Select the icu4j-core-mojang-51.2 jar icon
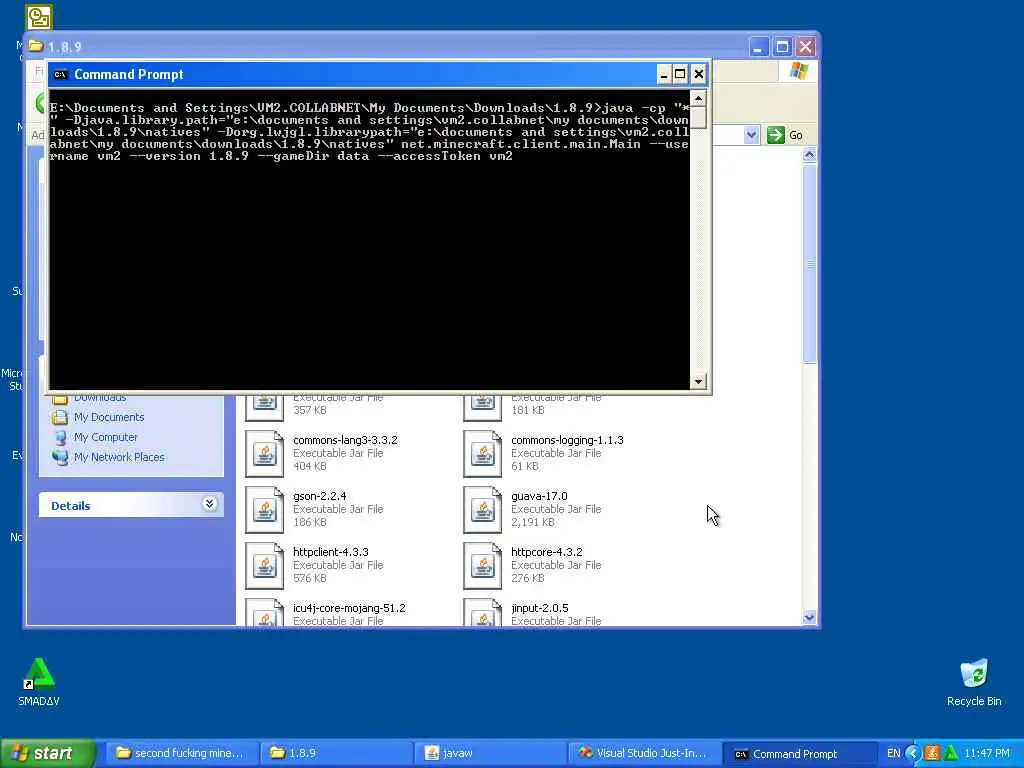The height and width of the screenshot is (768, 1024). (264, 613)
